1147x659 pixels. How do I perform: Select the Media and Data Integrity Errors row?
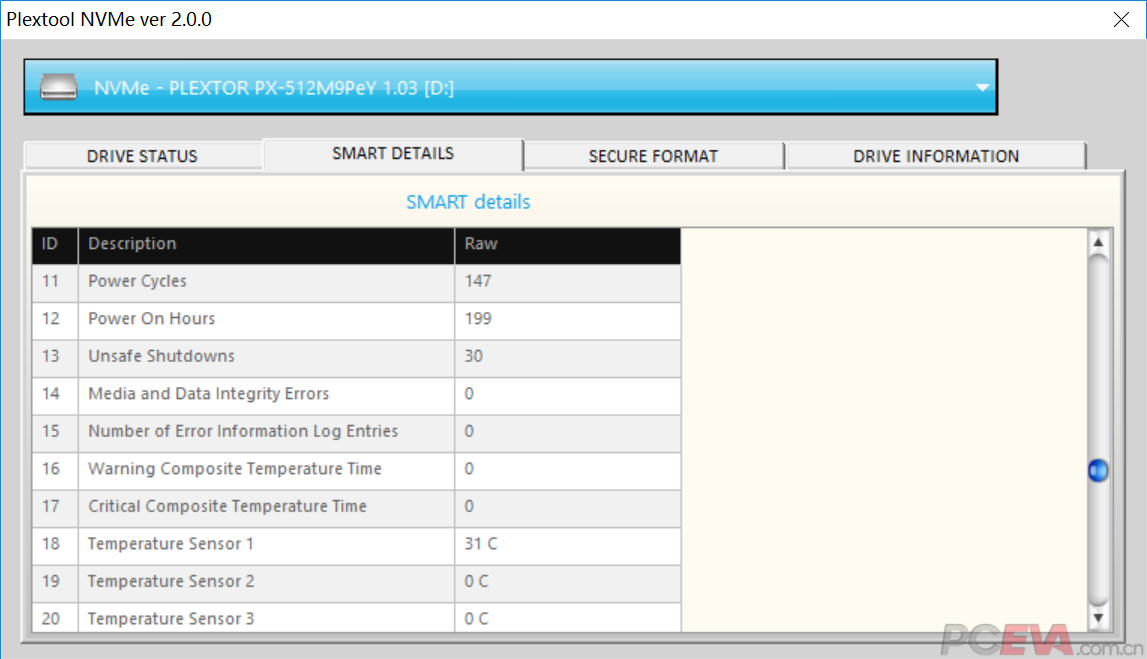(x=356, y=394)
